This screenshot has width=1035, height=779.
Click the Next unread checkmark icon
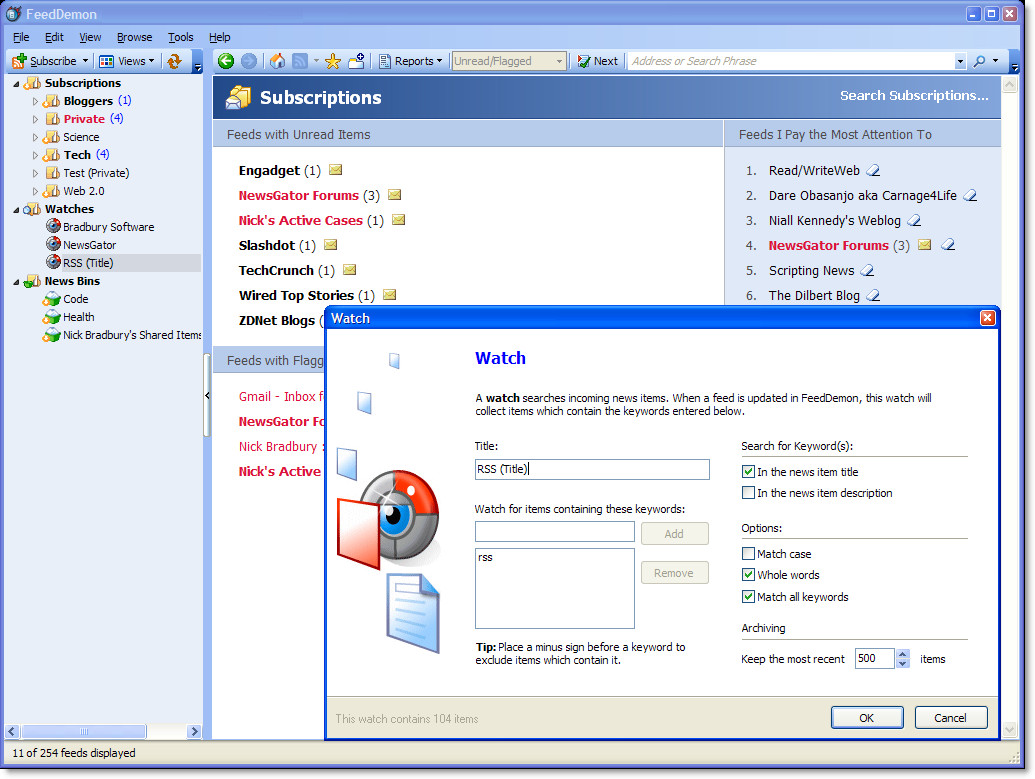[584, 61]
